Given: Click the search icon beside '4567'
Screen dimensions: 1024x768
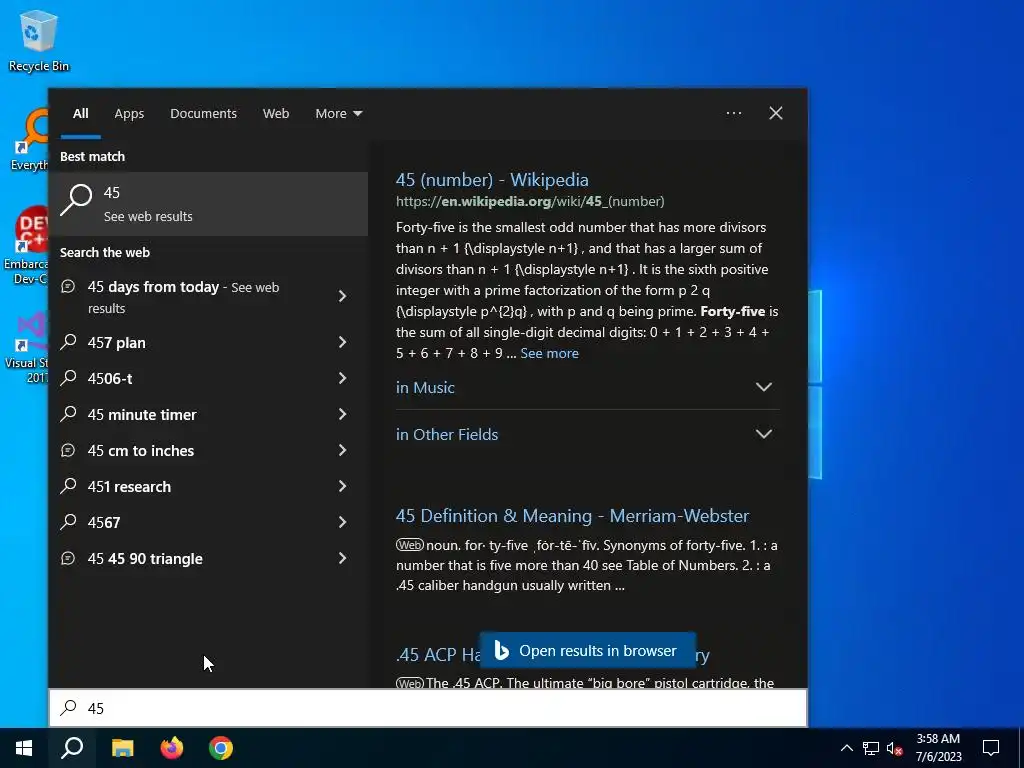Looking at the screenshot, I should tap(69, 521).
